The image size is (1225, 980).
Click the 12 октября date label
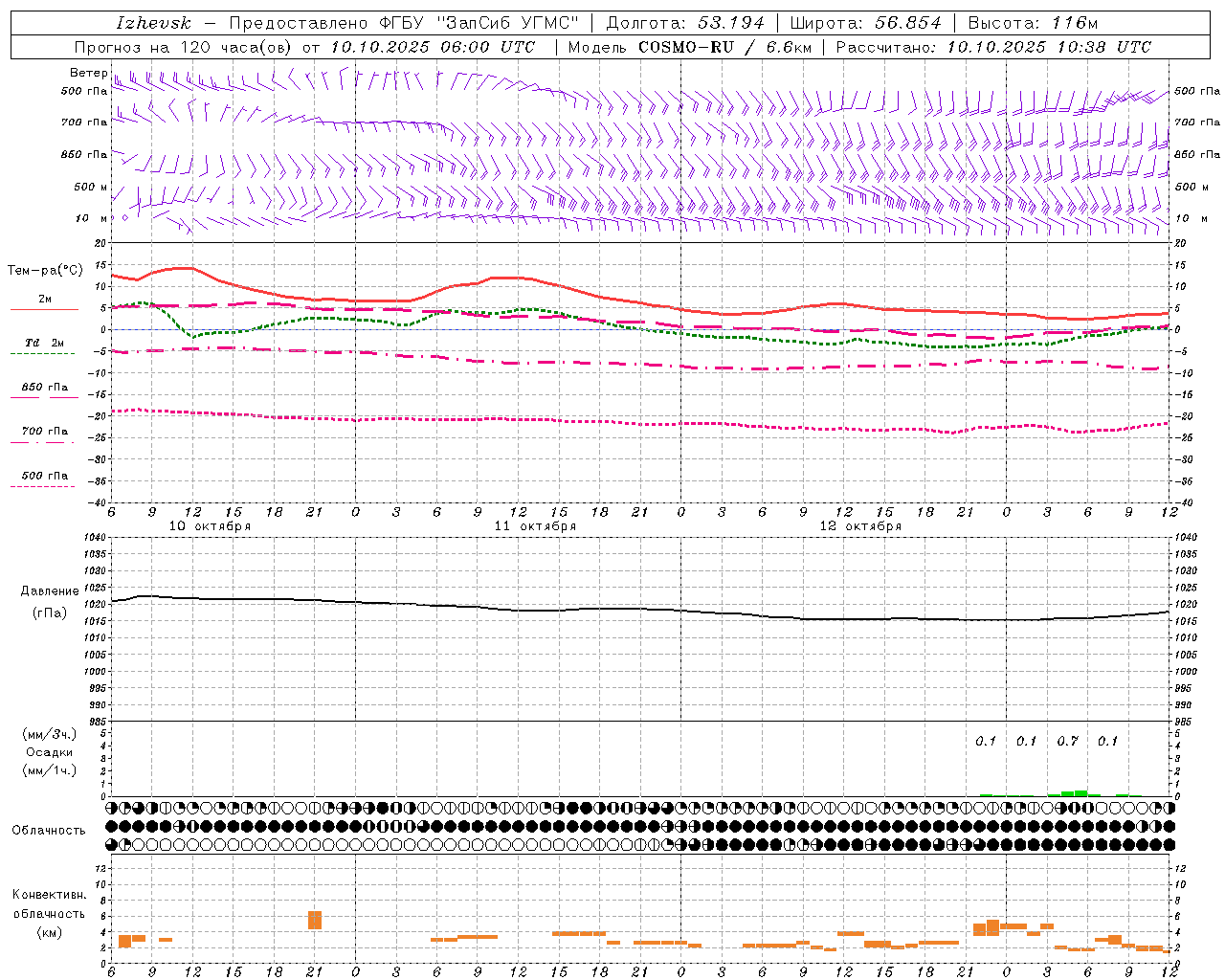point(860,526)
